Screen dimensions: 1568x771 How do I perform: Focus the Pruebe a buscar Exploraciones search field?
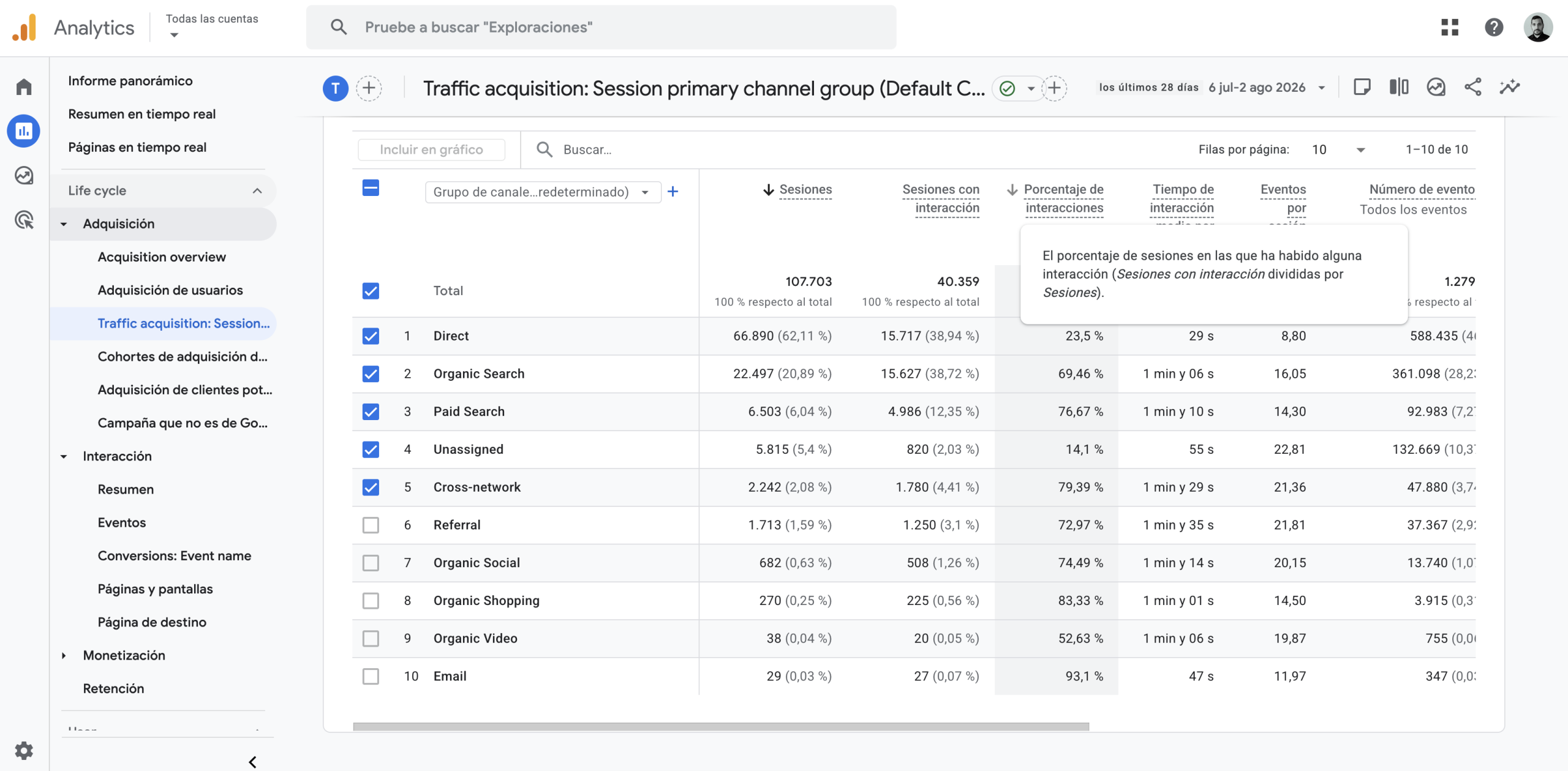601,27
